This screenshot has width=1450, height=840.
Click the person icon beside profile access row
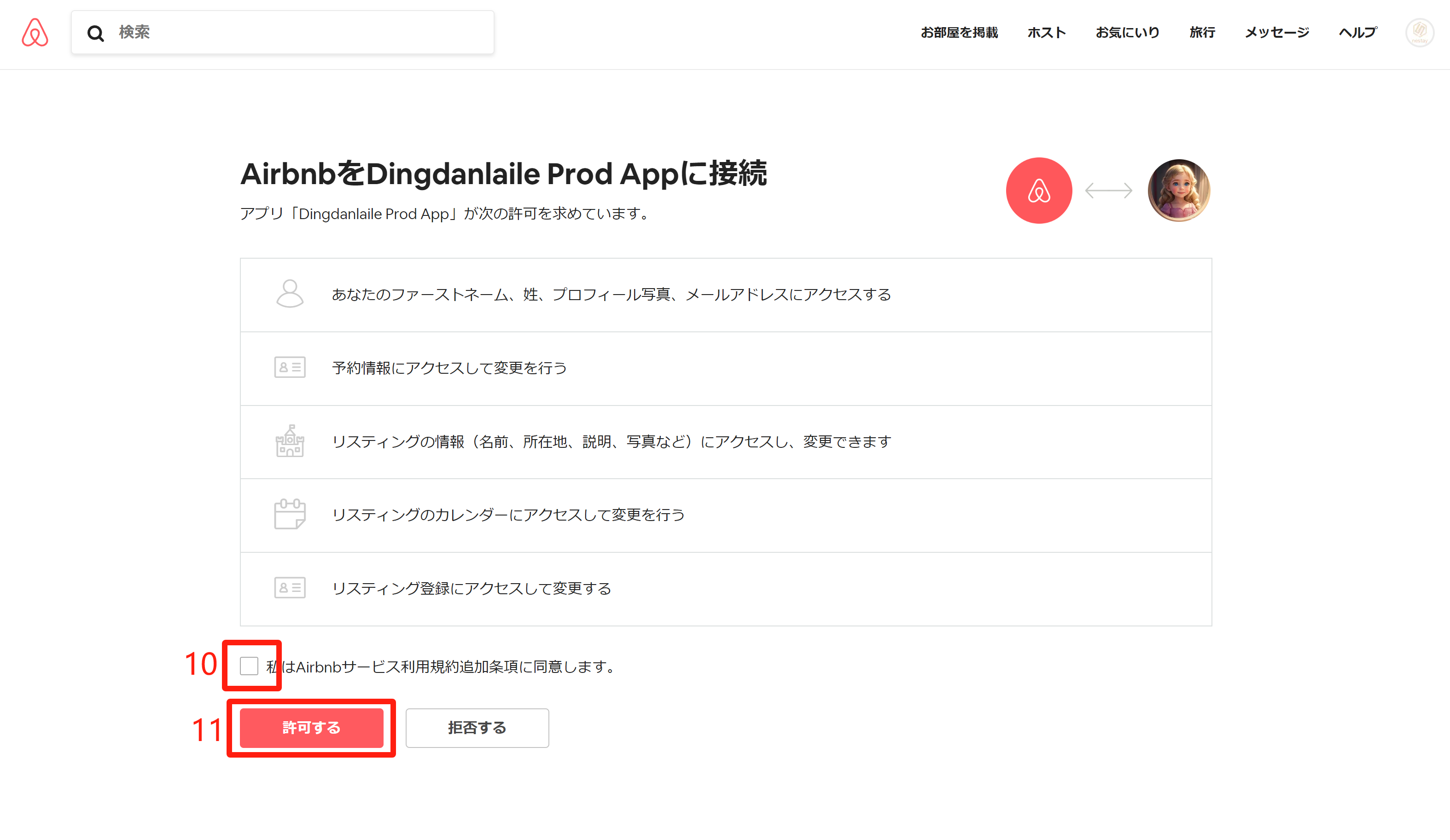[x=290, y=294]
